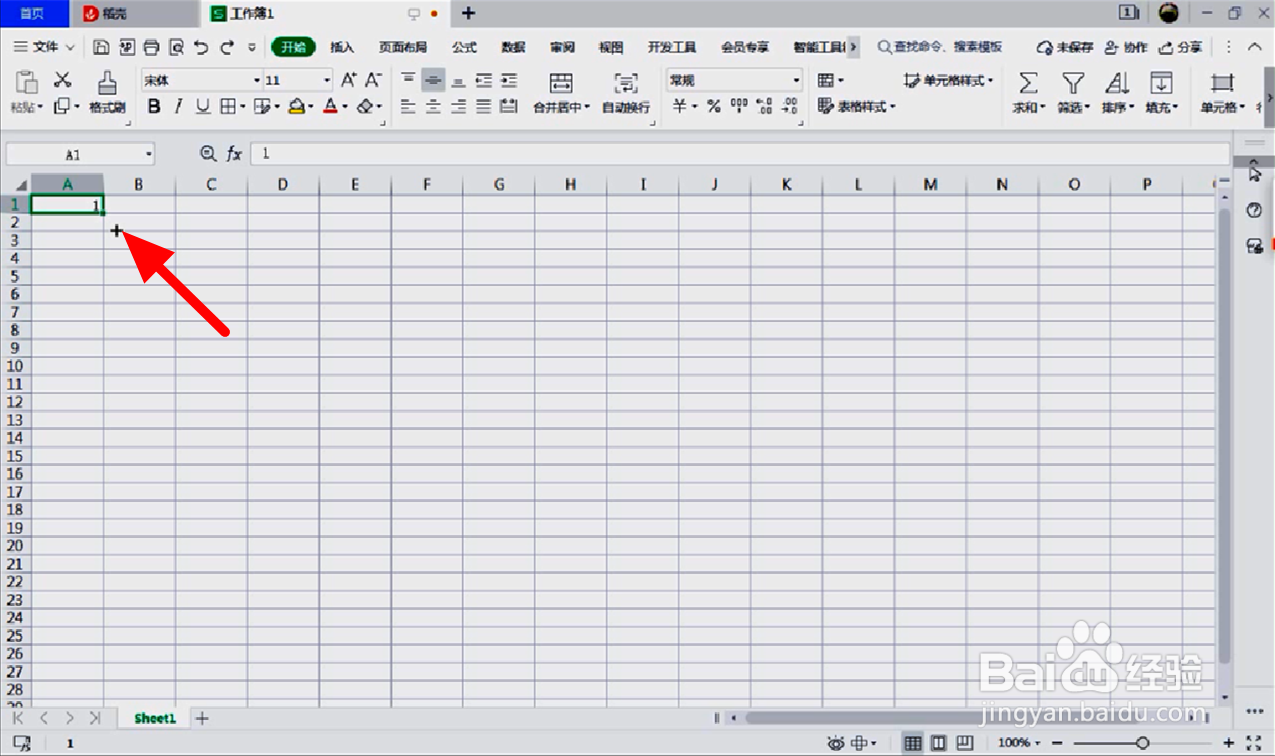Open Print Preview icon

pyautogui.click(x=176, y=47)
